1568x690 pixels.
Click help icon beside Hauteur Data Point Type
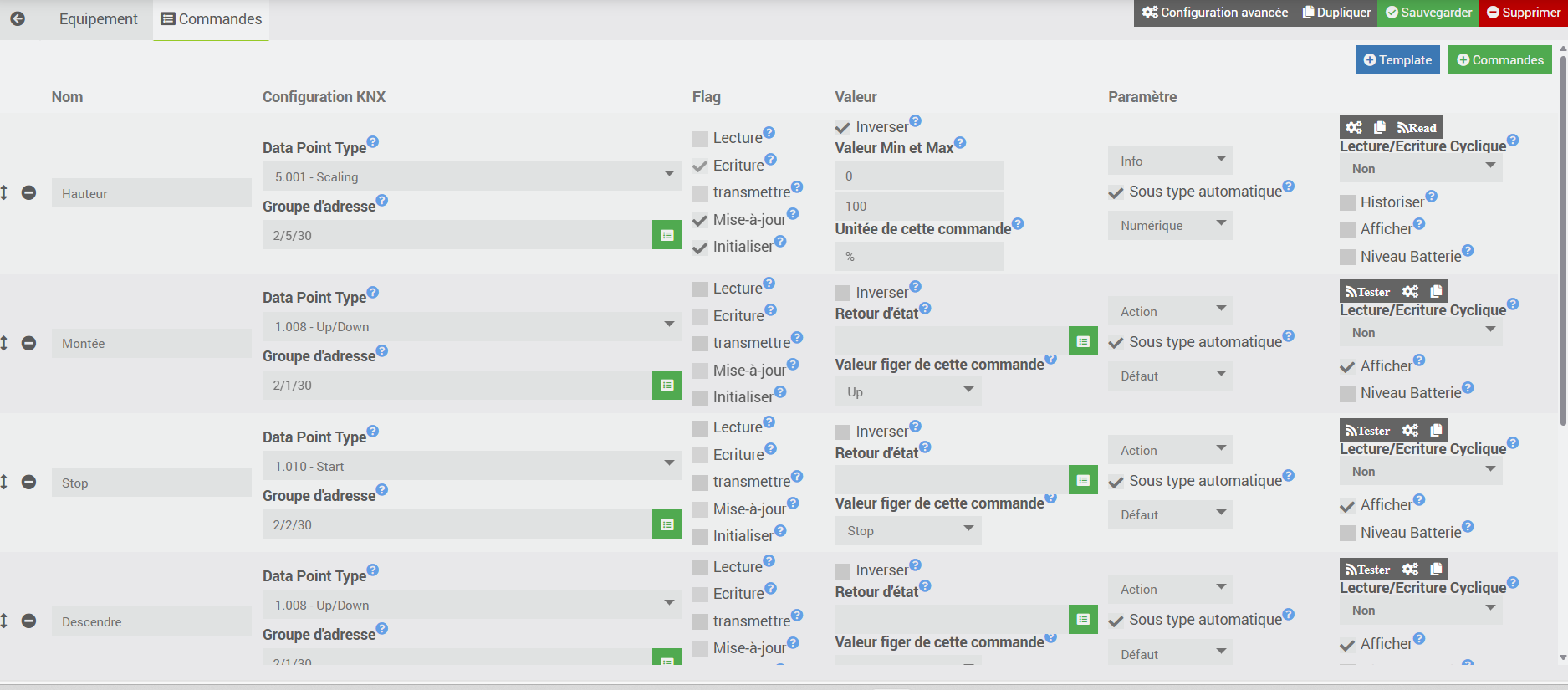click(373, 141)
